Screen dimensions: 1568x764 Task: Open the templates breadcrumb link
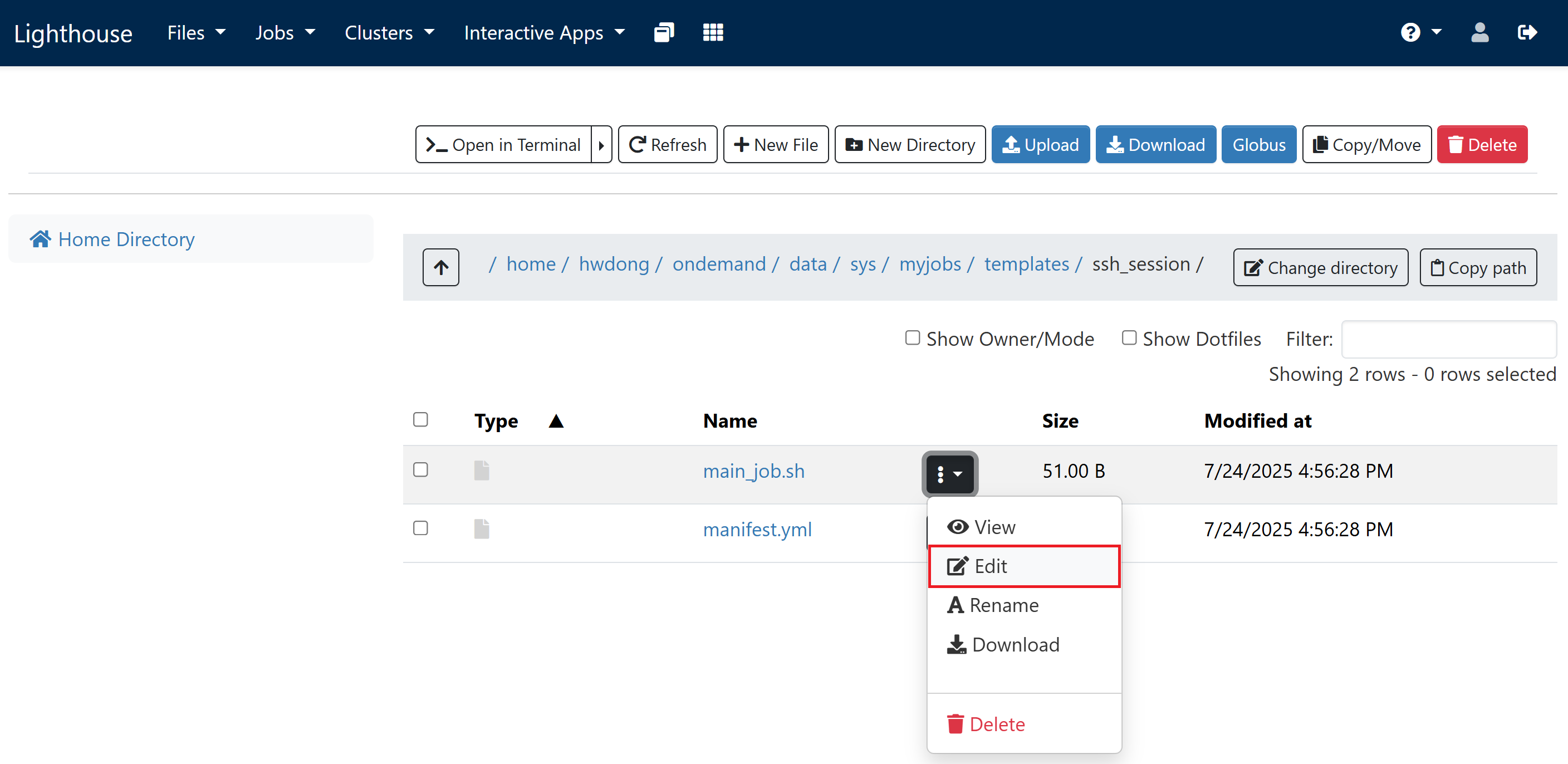coord(1026,264)
